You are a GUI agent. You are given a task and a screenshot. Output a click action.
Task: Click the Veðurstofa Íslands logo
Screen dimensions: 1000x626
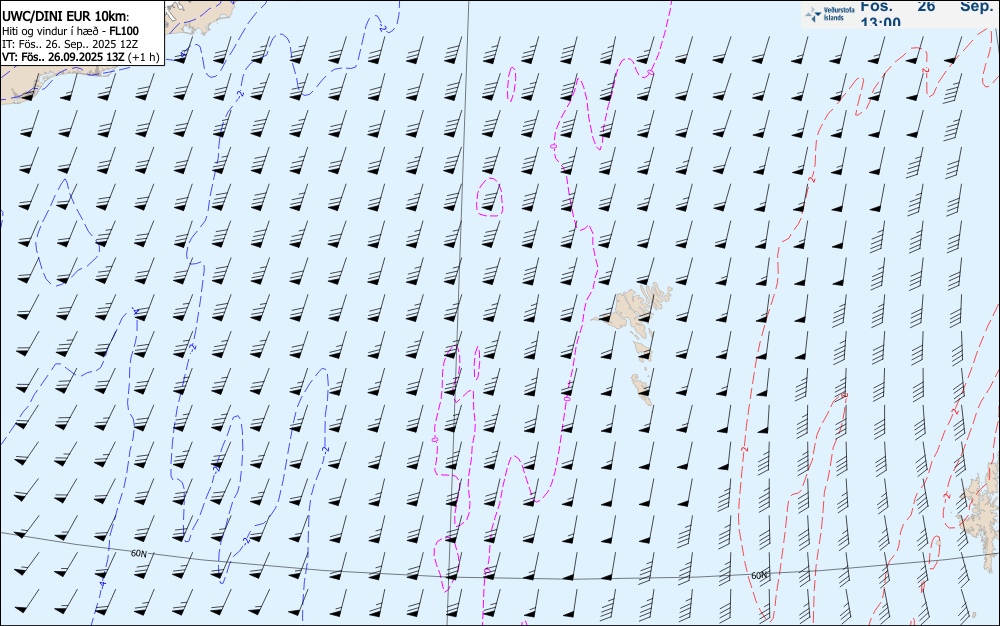tap(830, 14)
